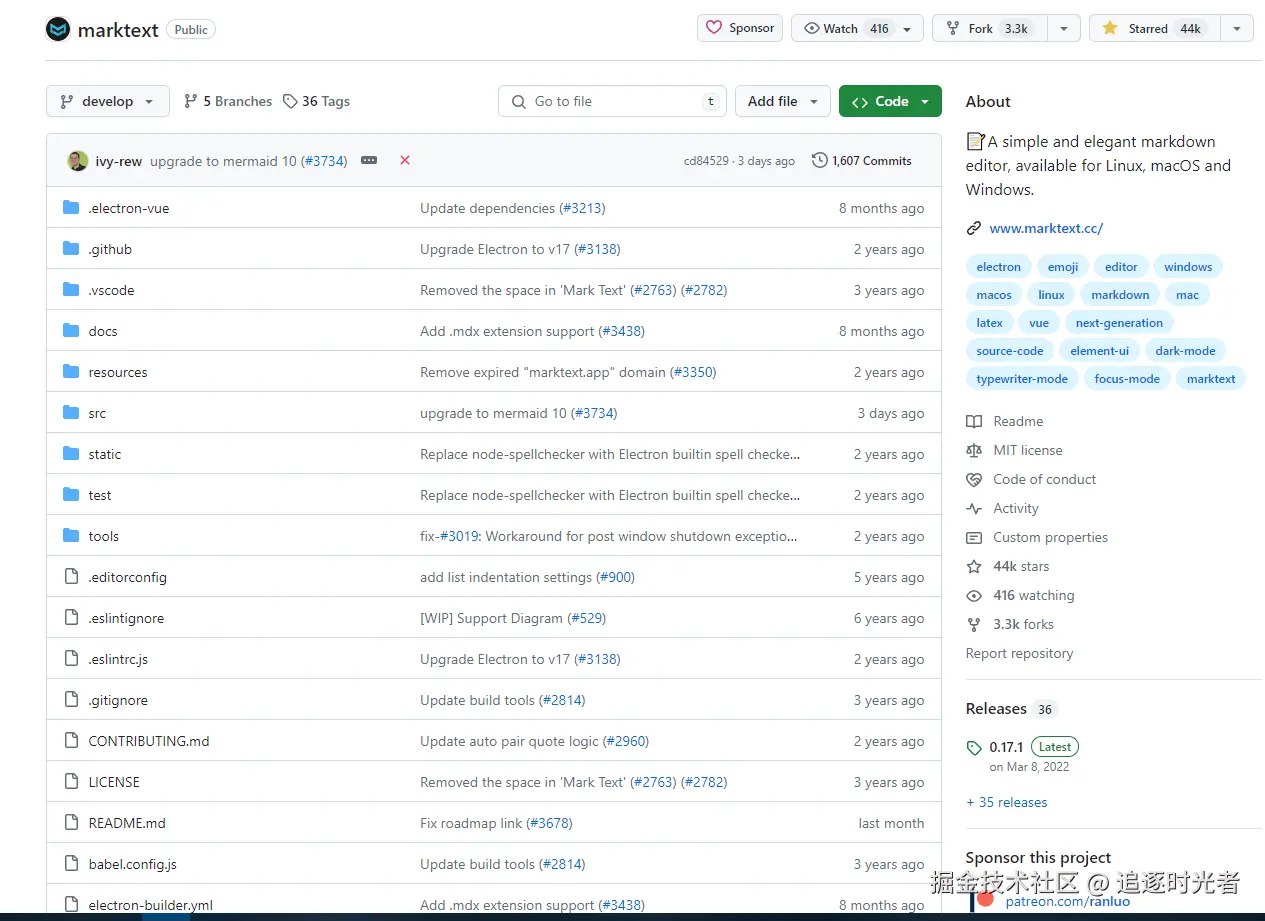Click the .vscode folder icon
The image size is (1265, 921).
71,290
